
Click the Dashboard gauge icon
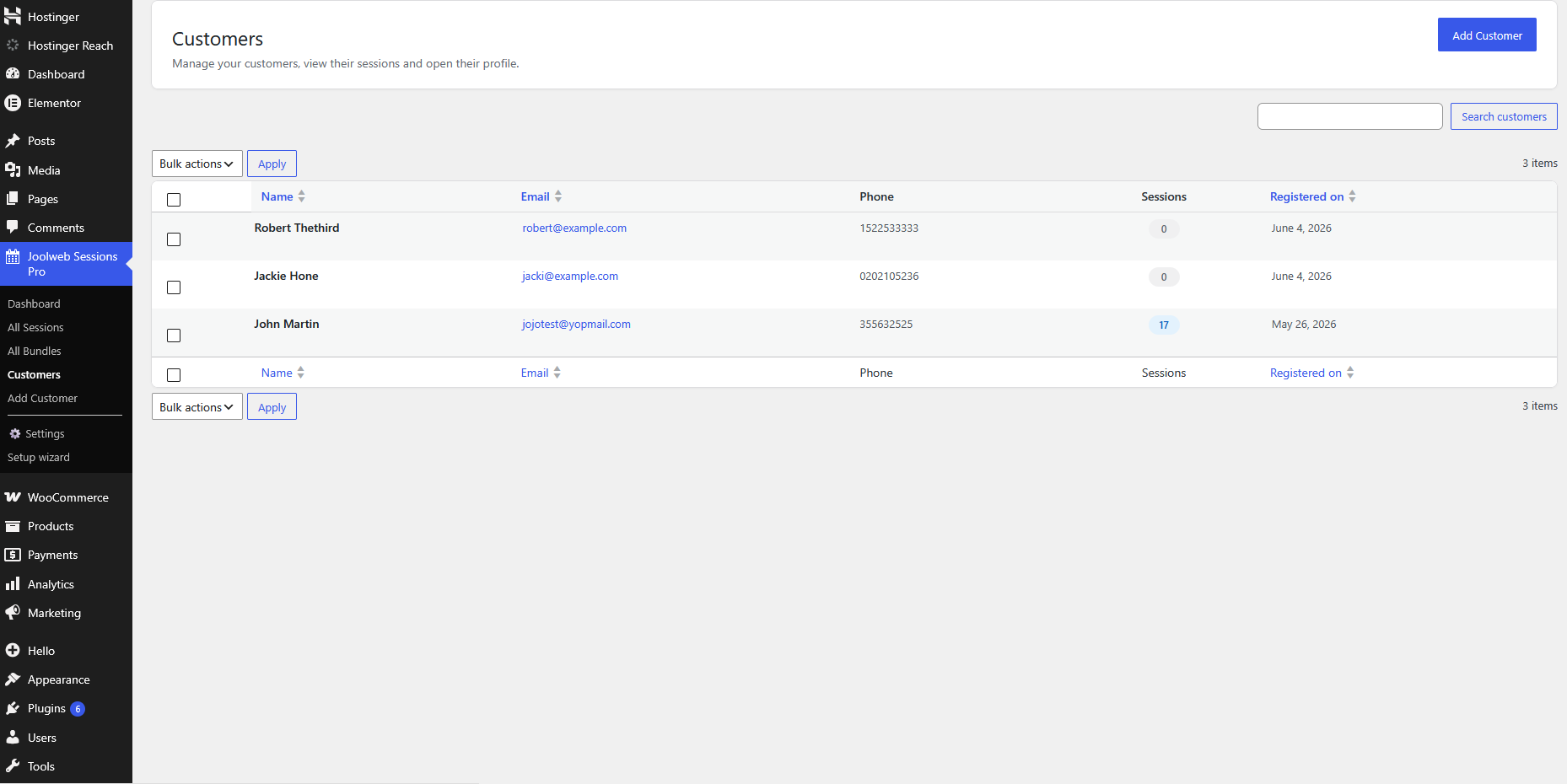coord(13,74)
